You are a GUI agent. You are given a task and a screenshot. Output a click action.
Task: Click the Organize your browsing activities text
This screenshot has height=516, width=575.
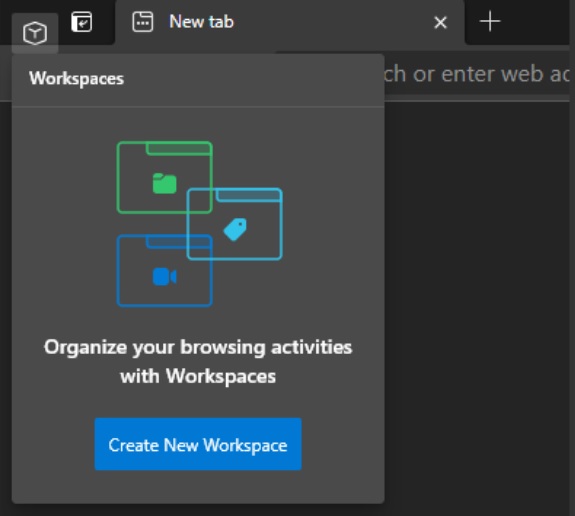(198, 362)
